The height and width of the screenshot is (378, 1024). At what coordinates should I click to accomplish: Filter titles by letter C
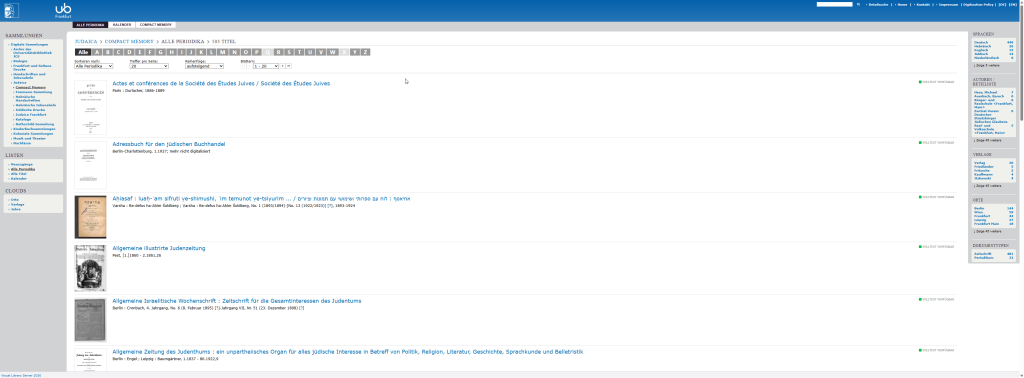pos(118,52)
